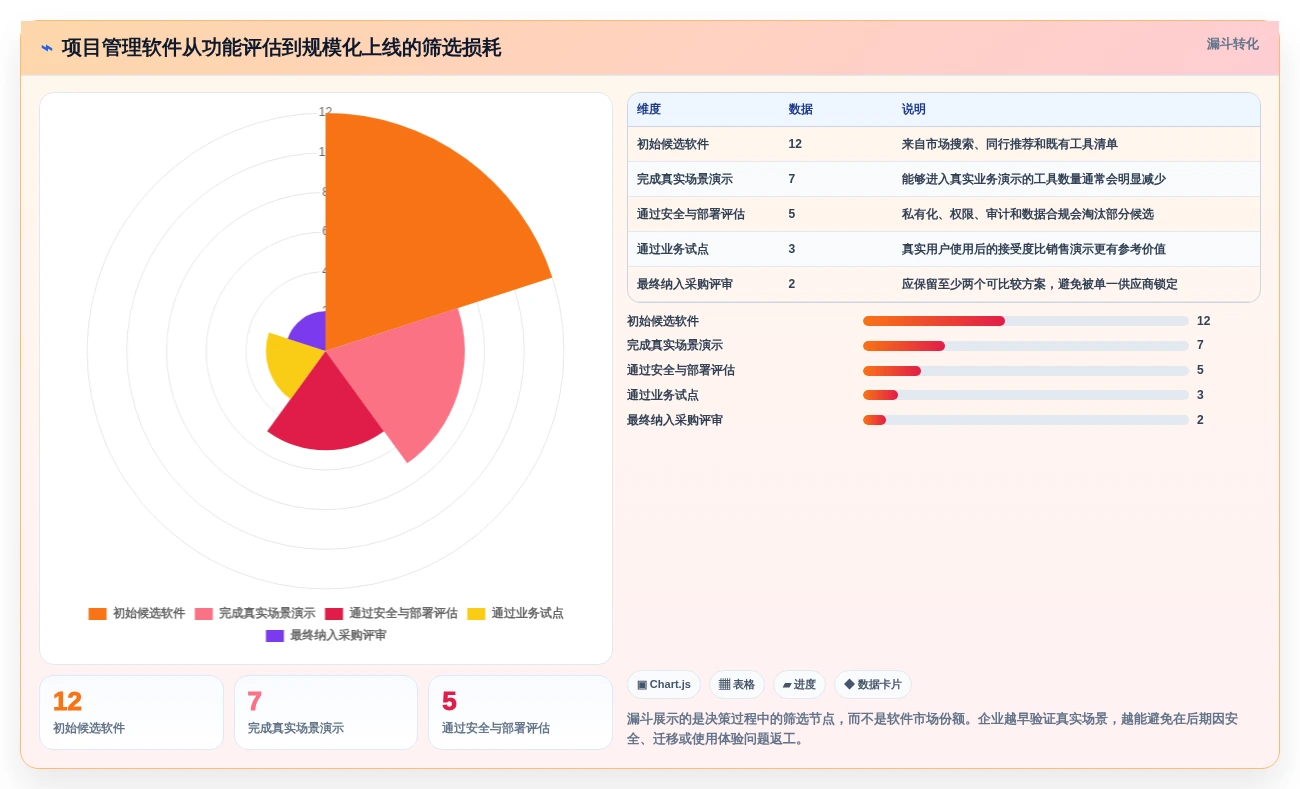Click the description 能够进入真实业务演示的工具数量通常会明显减少
Viewport: 1300px width, 789px height.
click(1034, 179)
